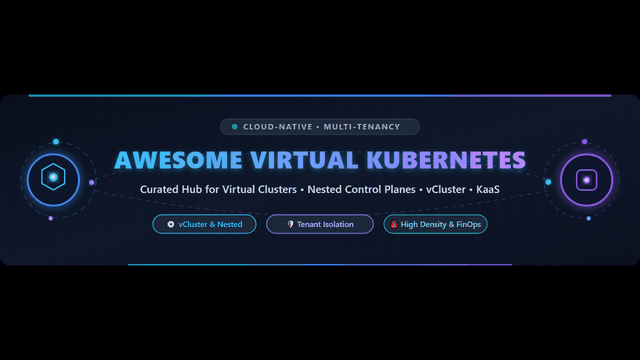Select the Tenant Isolation pill
Image resolution: width=640 pixels, height=360 pixels.
(x=320, y=224)
